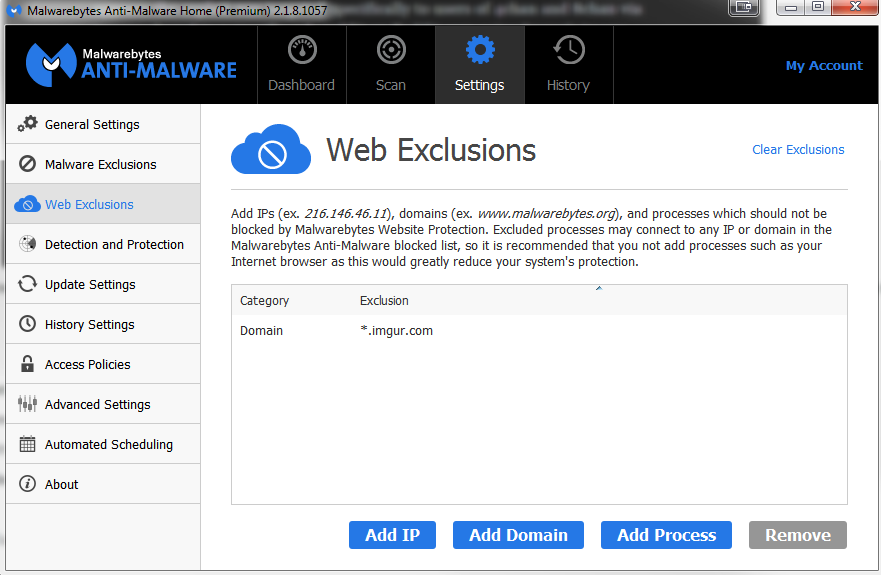The width and height of the screenshot is (881, 575).
Task: Click the My Account link
Action: [x=824, y=65]
